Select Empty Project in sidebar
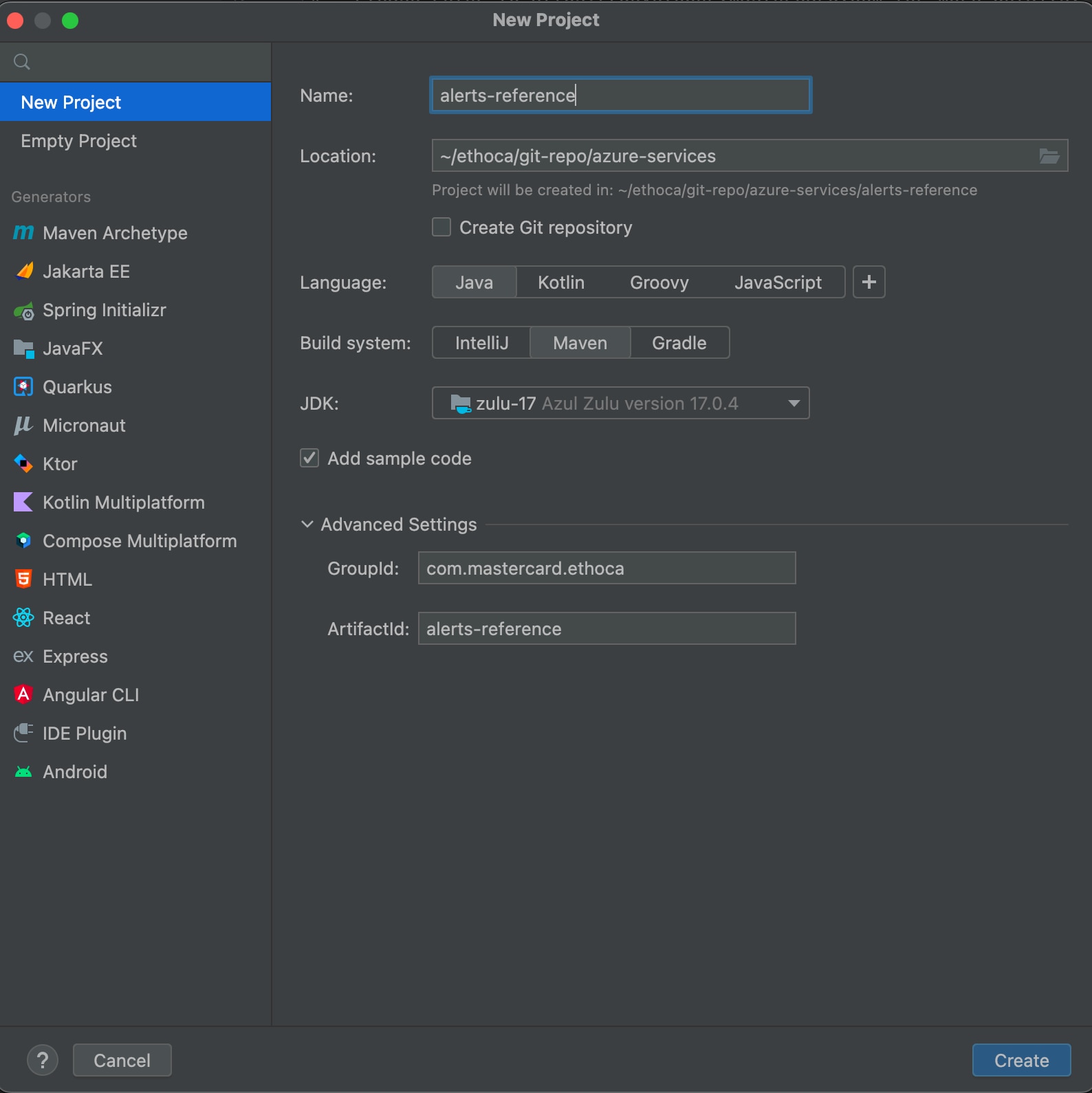 pyautogui.click(x=79, y=141)
